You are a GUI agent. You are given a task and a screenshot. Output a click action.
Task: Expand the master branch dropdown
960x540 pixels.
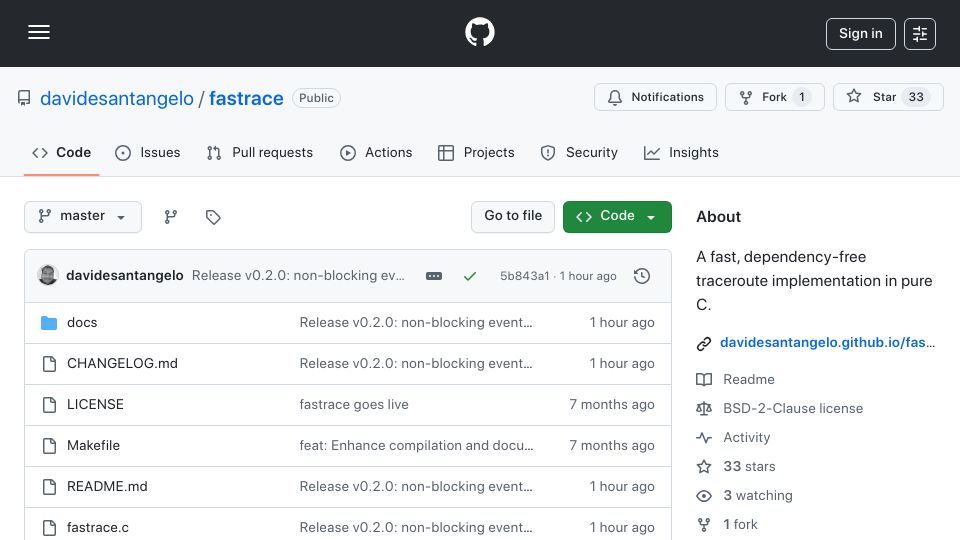(83, 217)
